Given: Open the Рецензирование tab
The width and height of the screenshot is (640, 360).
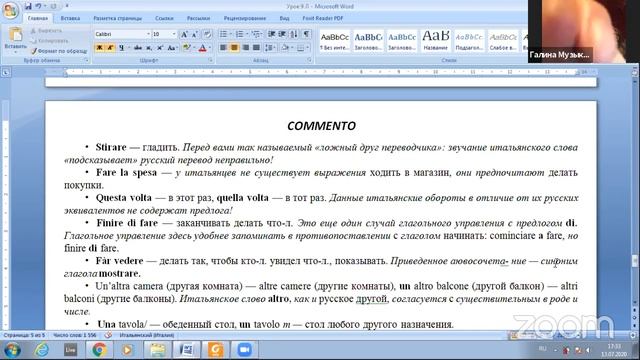Looking at the screenshot, I should [245, 18].
